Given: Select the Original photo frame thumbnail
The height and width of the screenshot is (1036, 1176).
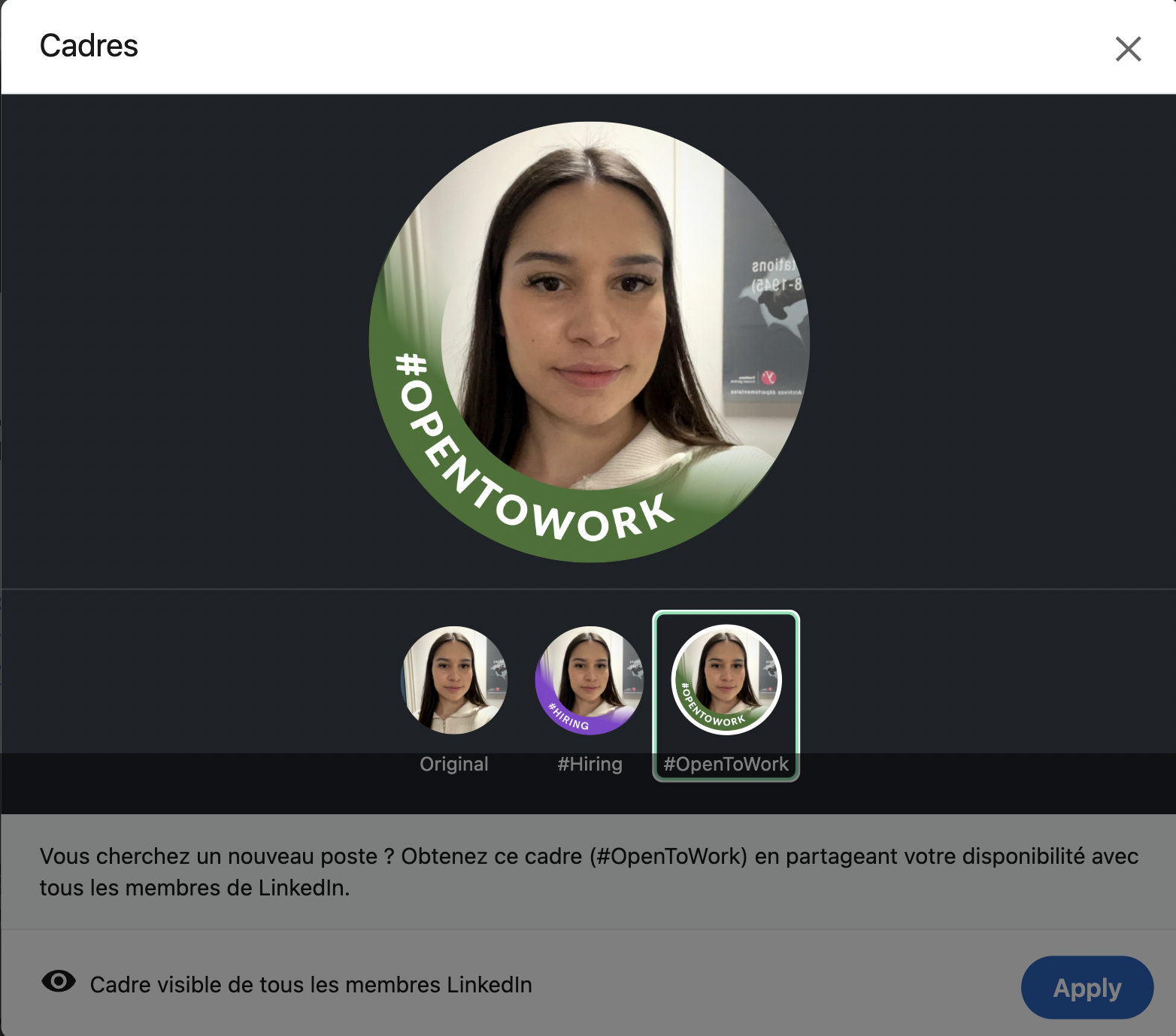Looking at the screenshot, I should (454, 680).
